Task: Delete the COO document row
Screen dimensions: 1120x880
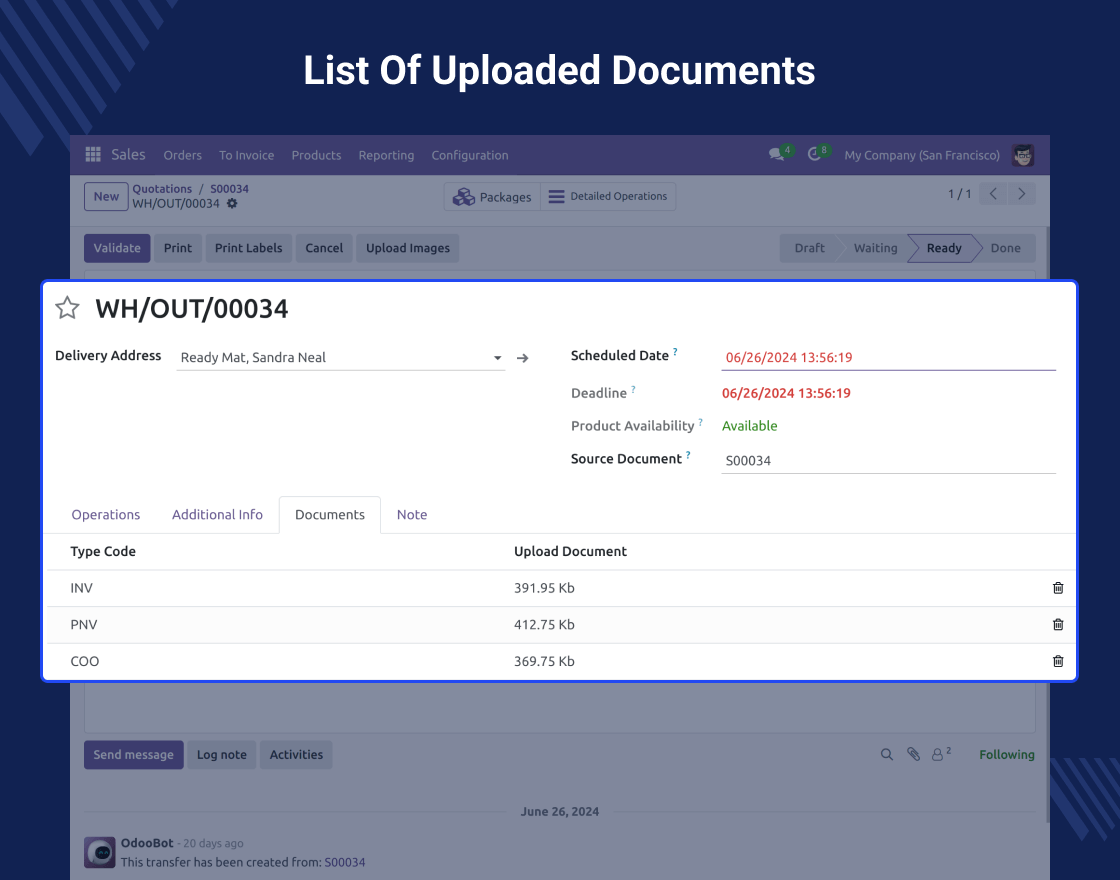Action: click(x=1058, y=661)
